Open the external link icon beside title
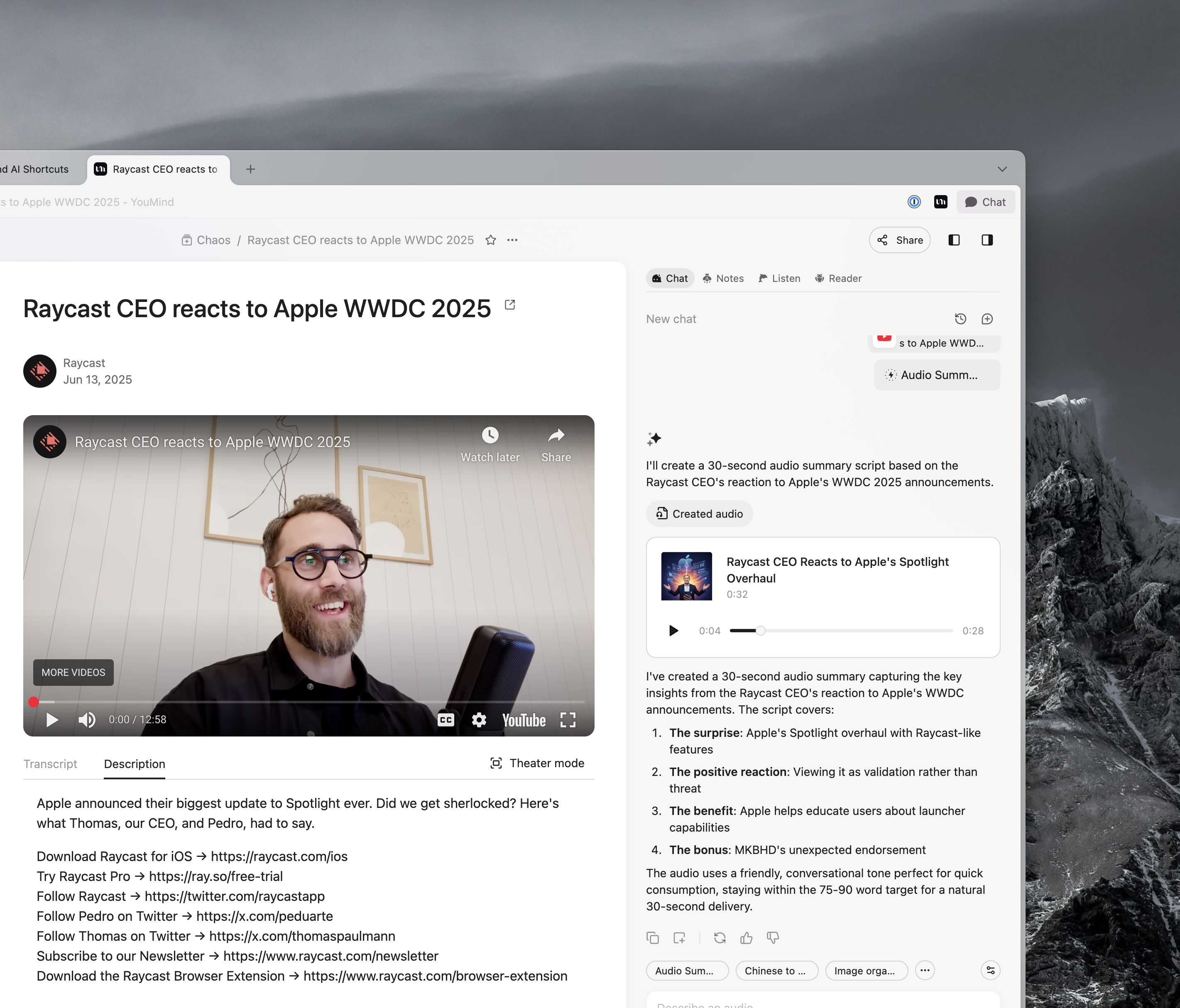The image size is (1180, 1008). click(x=510, y=305)
